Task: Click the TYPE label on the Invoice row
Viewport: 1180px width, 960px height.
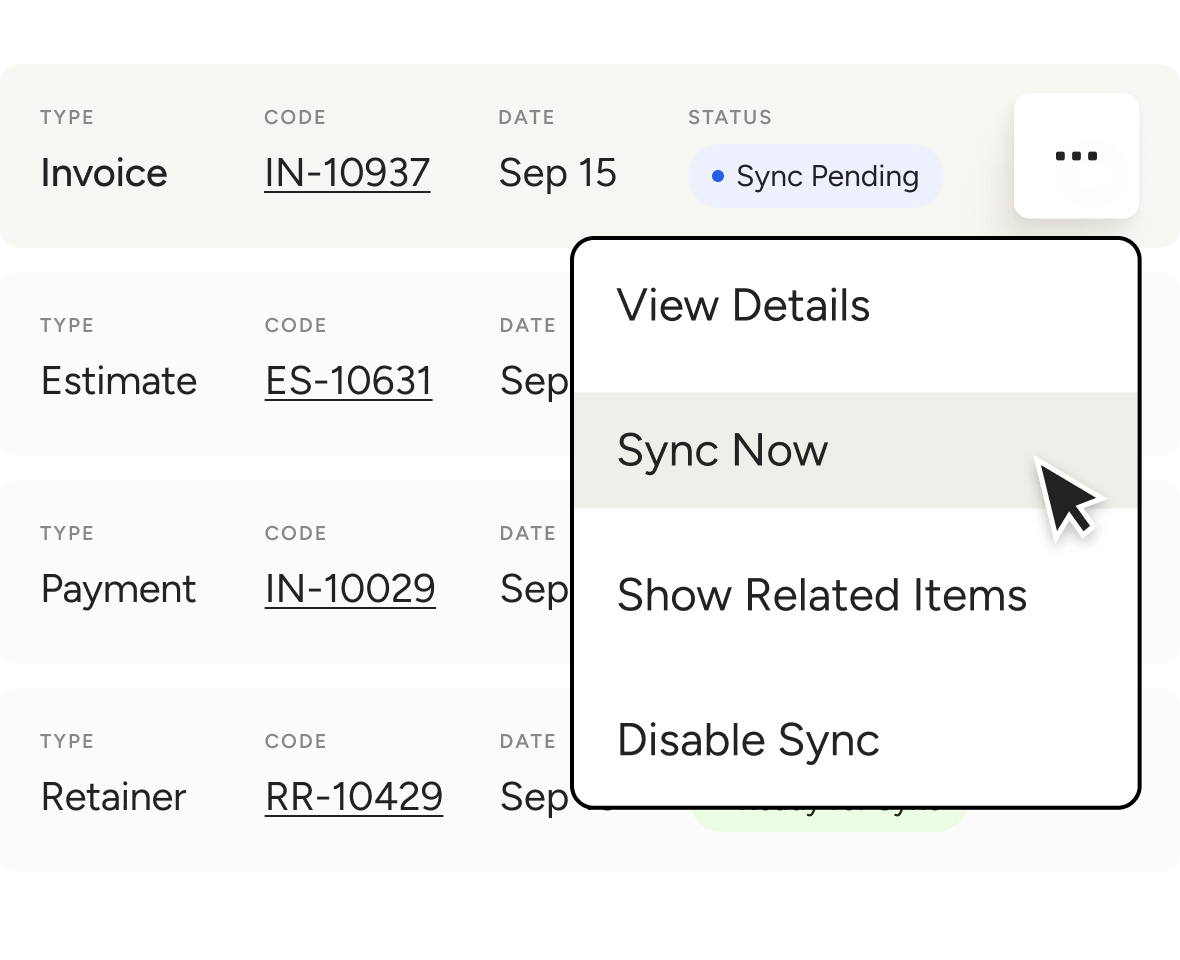Action: click(x=67, y=117)
